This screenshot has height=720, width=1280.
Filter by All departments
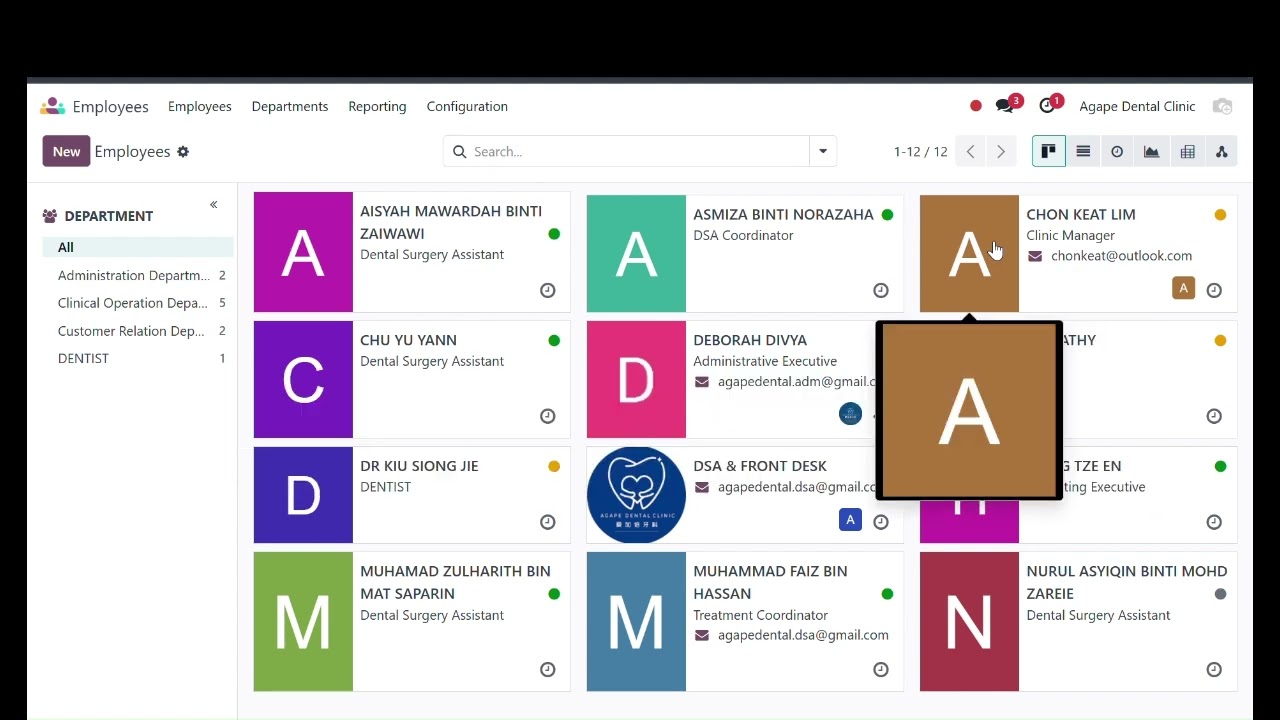click(138, 247)
